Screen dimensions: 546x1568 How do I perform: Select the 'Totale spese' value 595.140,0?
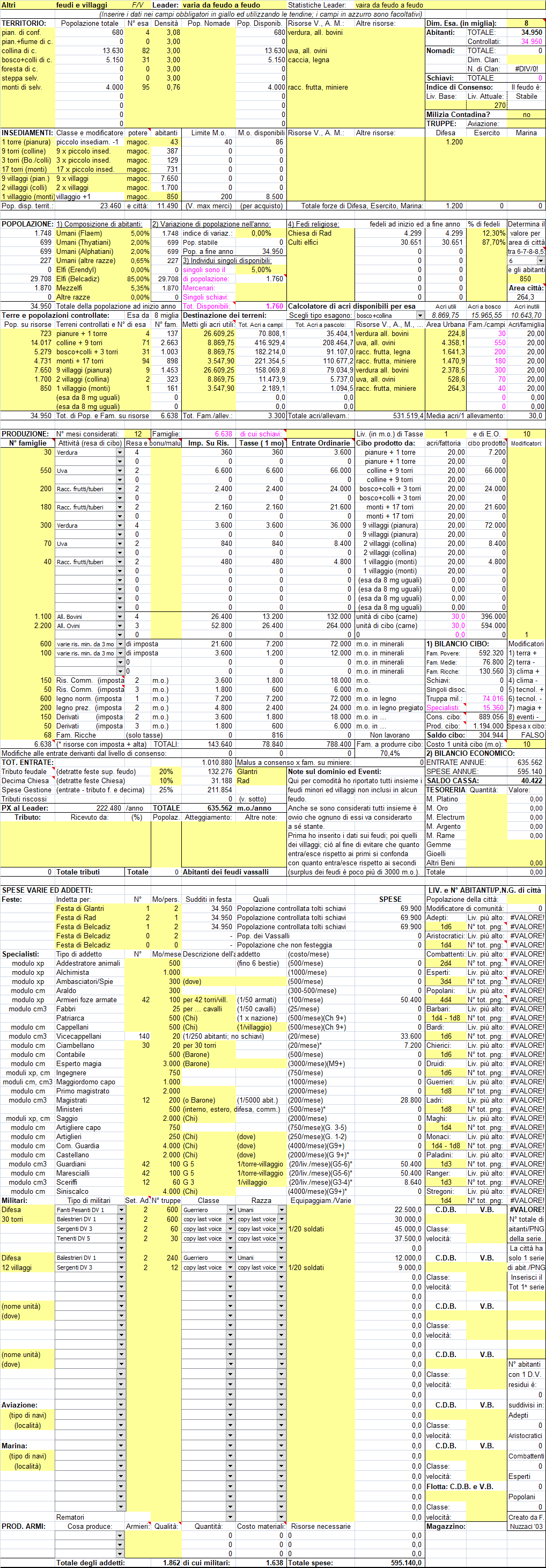point(390,1563)
